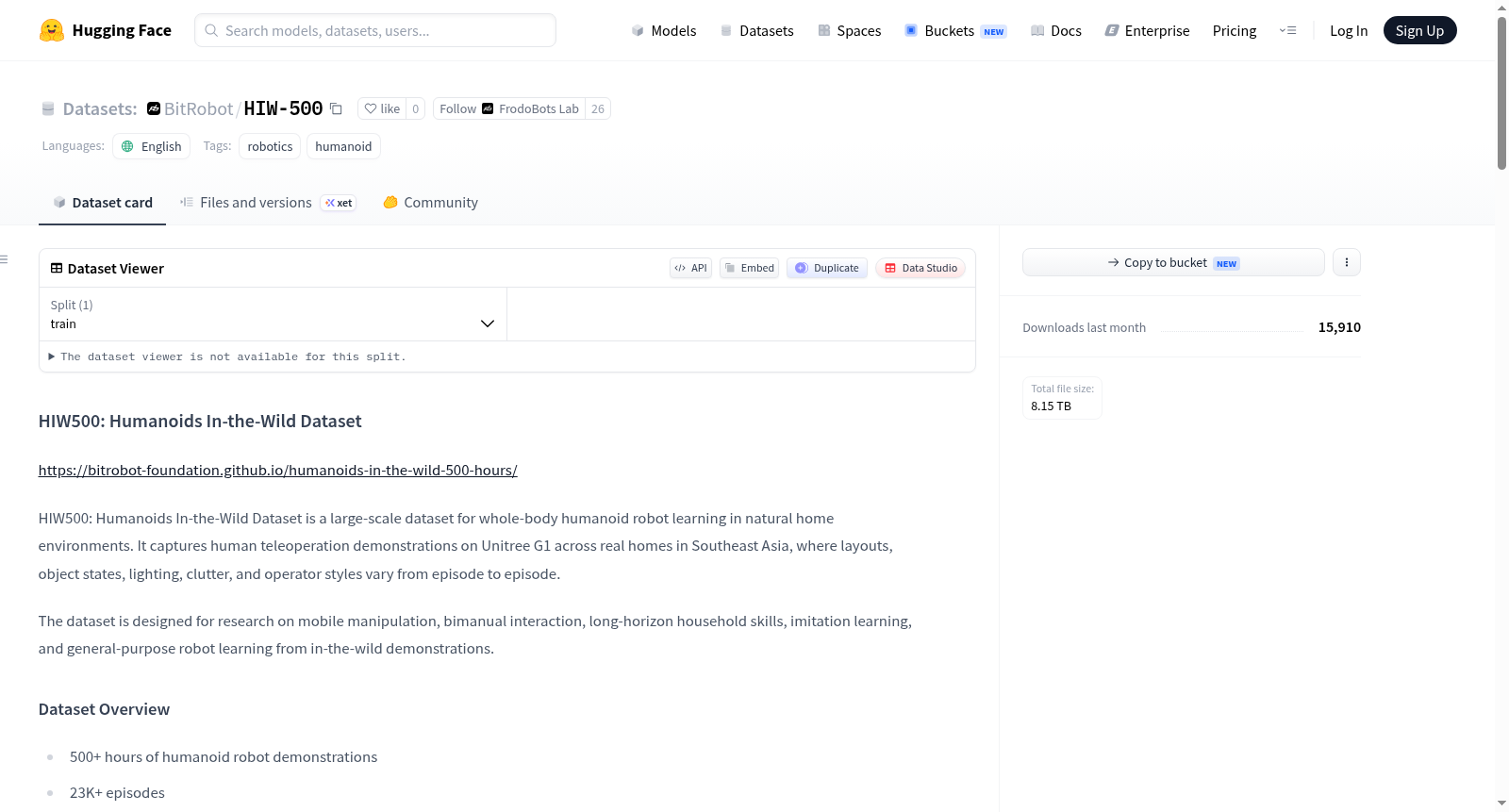This screenshot has height=812, width=1509.
Task: Open the Embed viewer option
Action: pyautogui.click(x=750, y=268)
